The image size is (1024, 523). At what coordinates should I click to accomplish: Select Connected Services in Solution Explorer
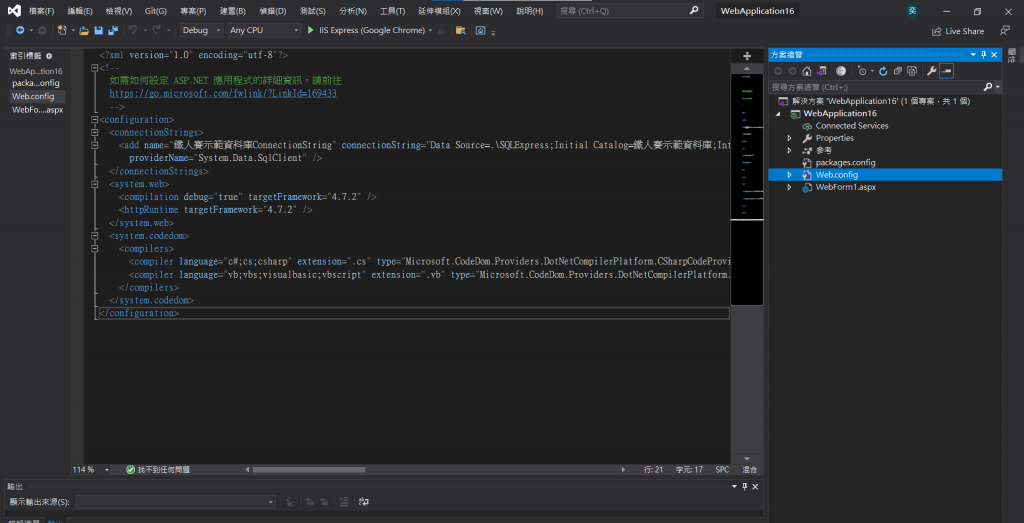852,126
